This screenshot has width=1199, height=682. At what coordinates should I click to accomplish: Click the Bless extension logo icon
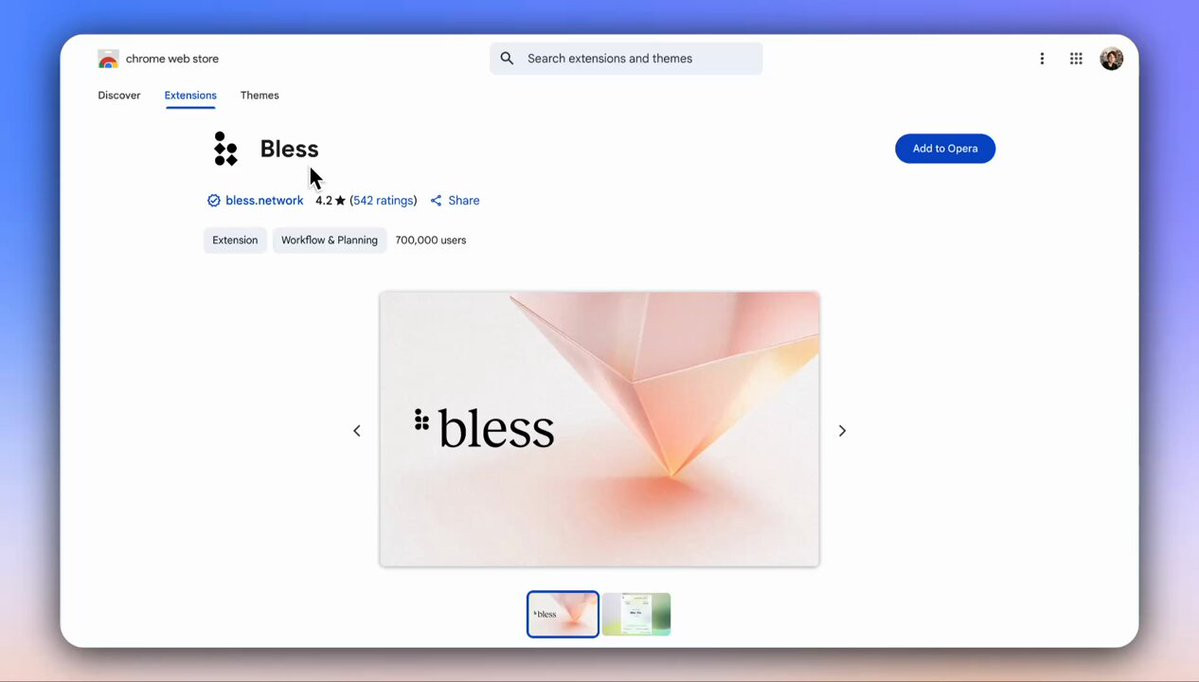click(226, 148)
